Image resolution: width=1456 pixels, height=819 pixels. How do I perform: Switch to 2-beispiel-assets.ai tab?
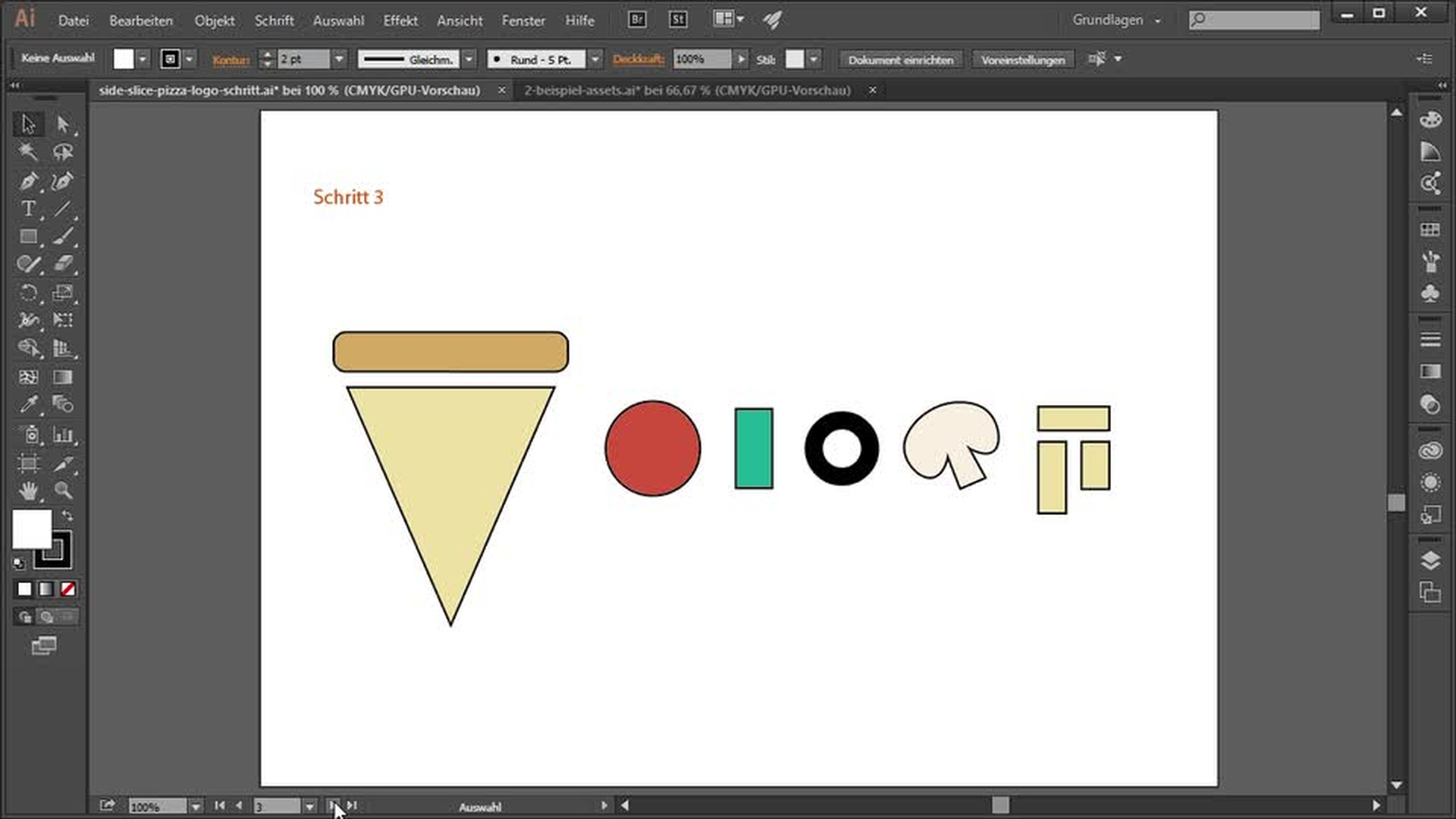click(x=687, y=90)
